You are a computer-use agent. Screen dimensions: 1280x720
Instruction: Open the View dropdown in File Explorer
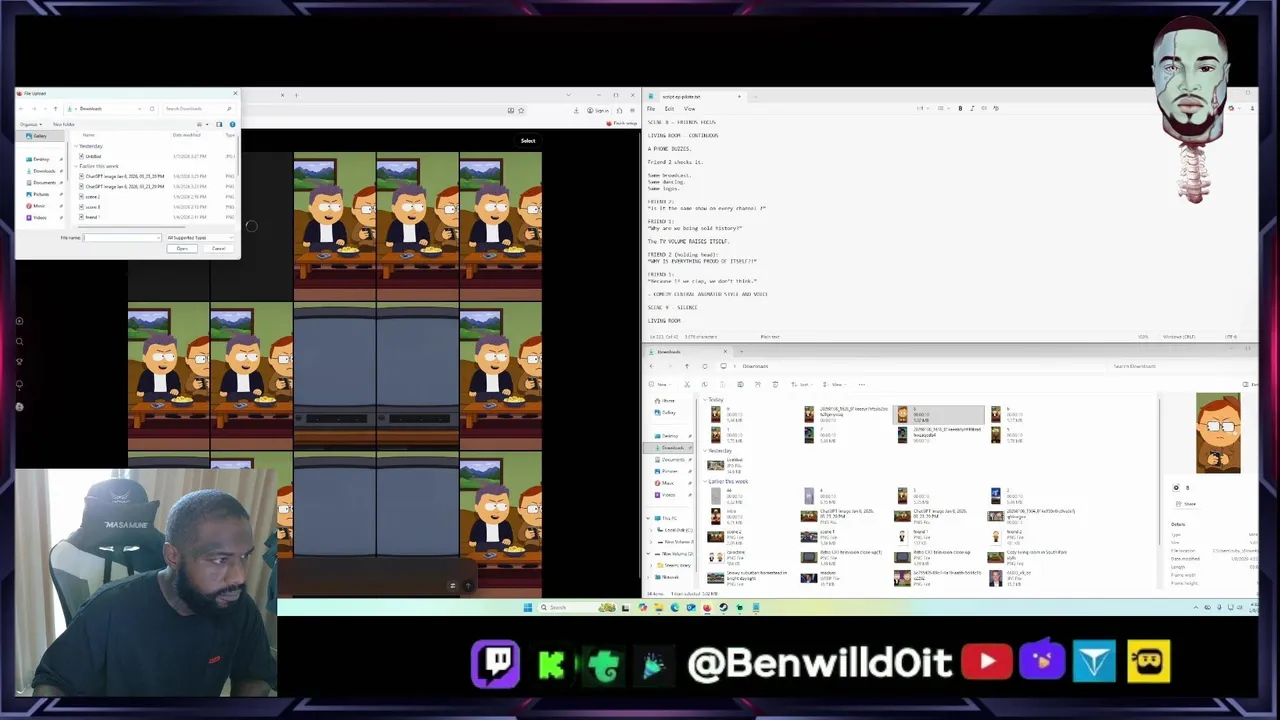coord(834,385)
